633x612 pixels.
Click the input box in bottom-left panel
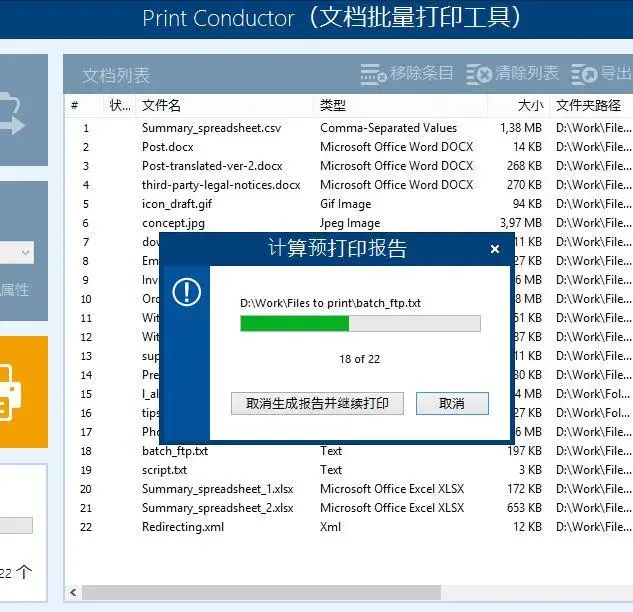point(16,525)
